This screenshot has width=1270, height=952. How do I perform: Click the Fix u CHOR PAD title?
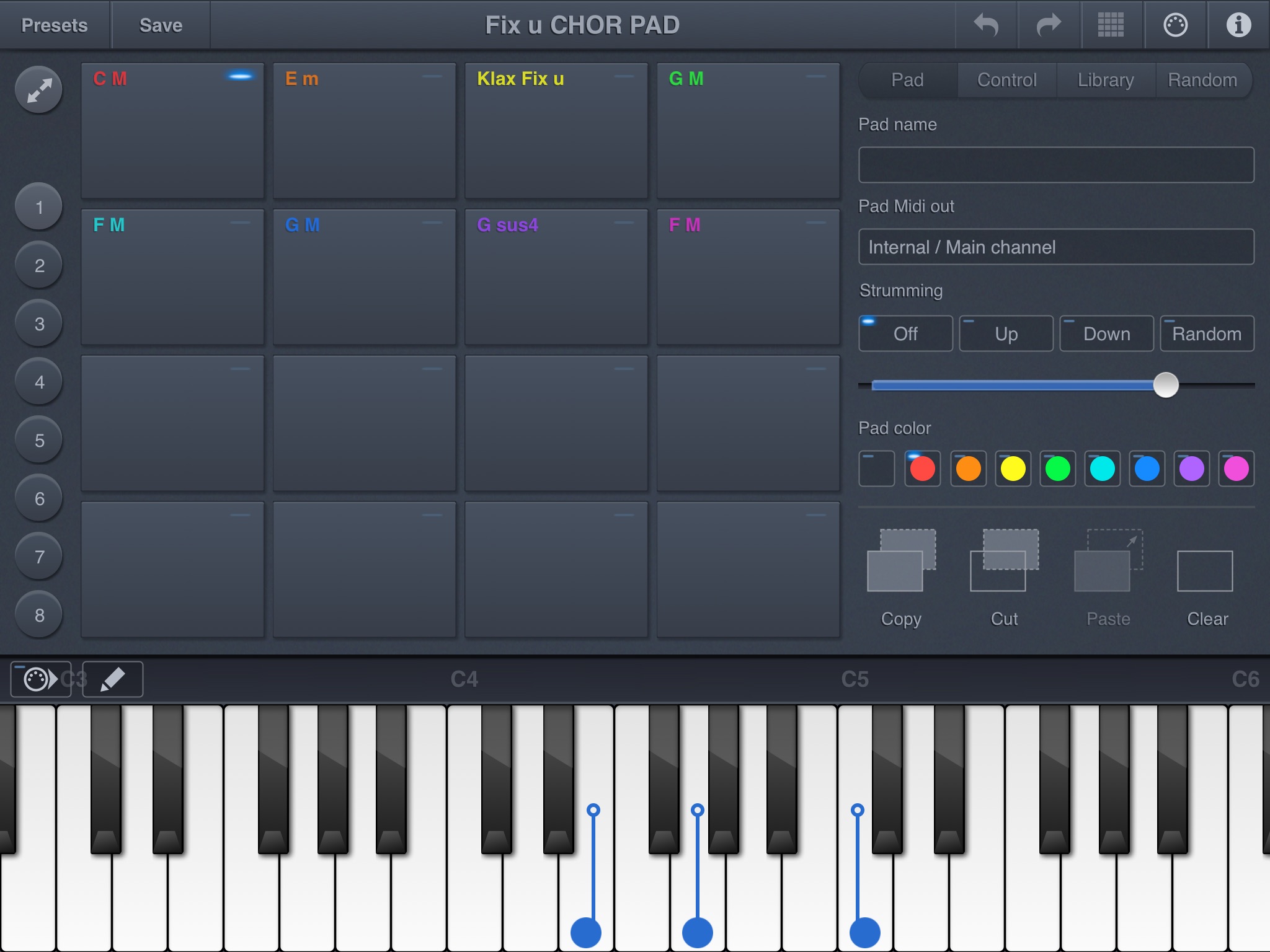click(x=582, y=25)
